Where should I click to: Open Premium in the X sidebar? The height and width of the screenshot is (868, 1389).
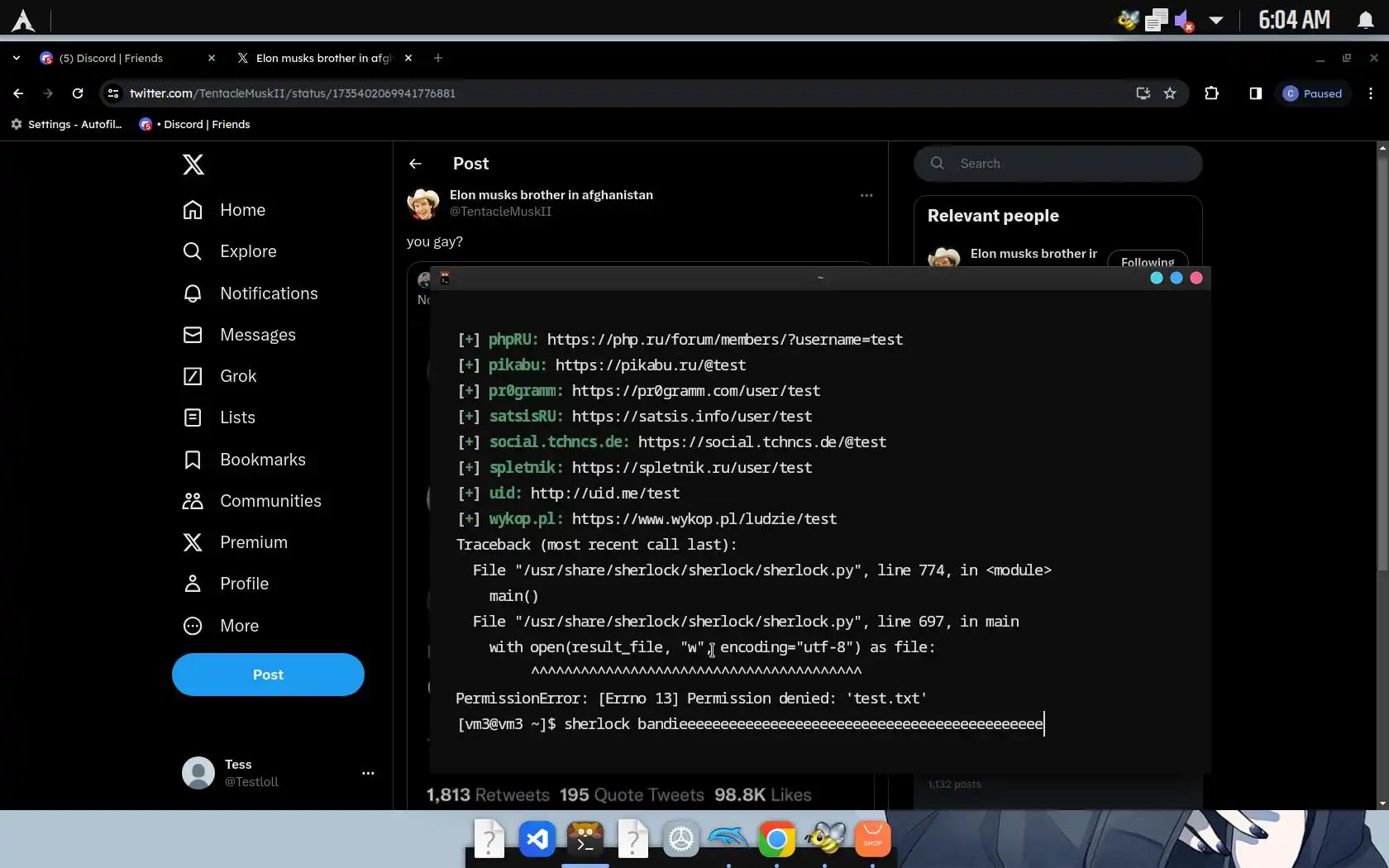pyautogui.click(x=235, y=542)
